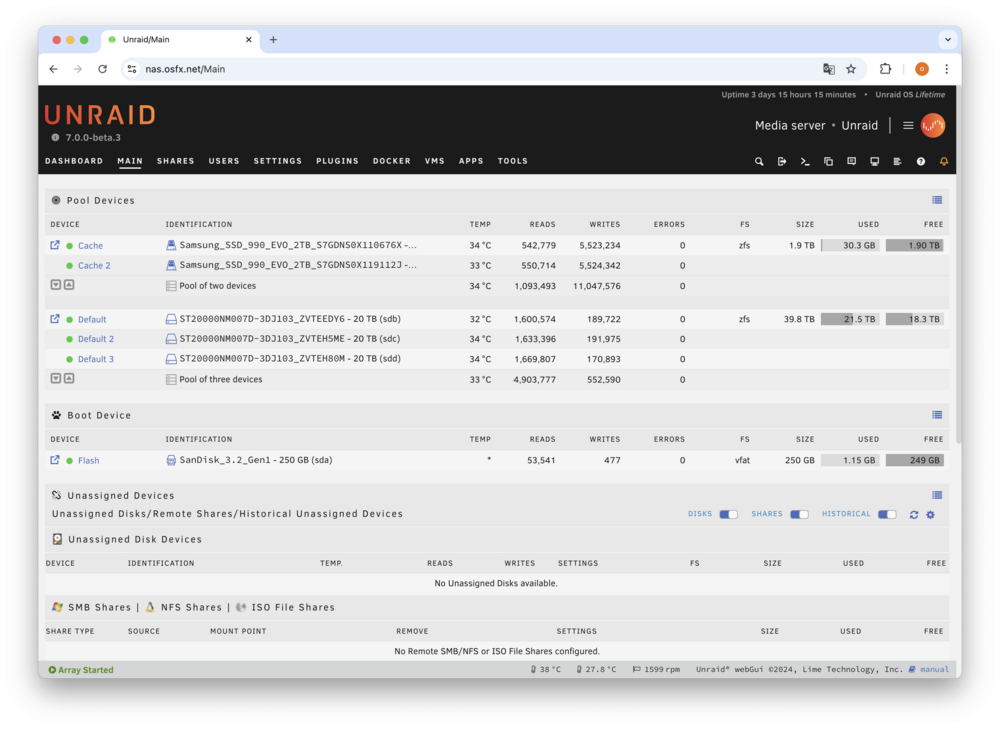Click site information icon in address bar

coord(132,69)
